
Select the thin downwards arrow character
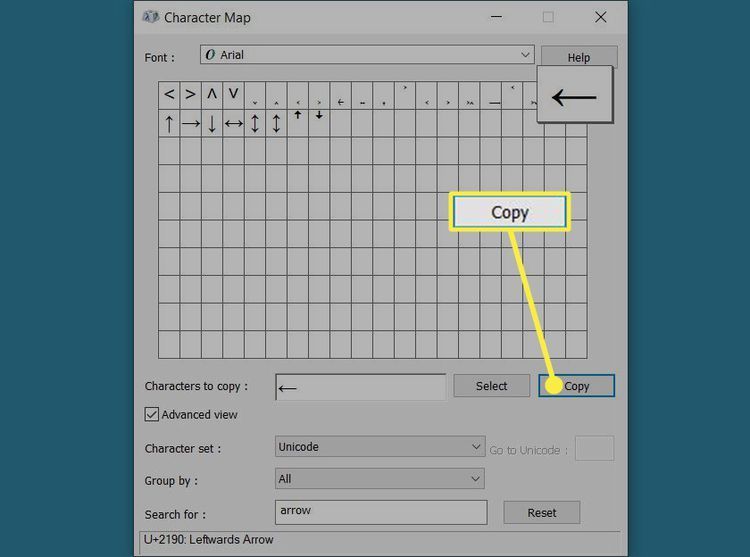[x=212, y=123]
